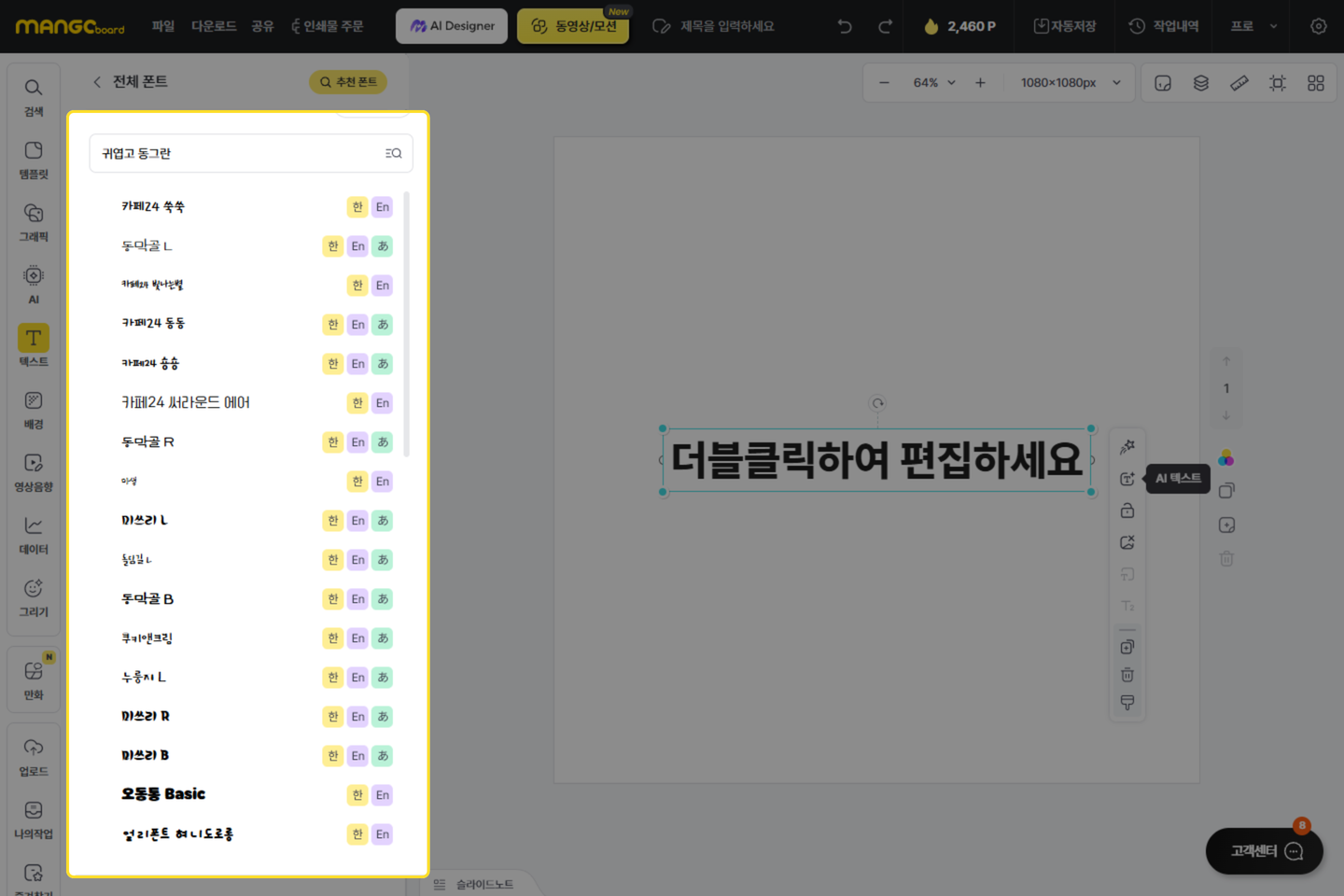The height and width of the screenshot is (896, 1344).
Task: Select the 오동통 Basic font
Action: pos(163,794)
